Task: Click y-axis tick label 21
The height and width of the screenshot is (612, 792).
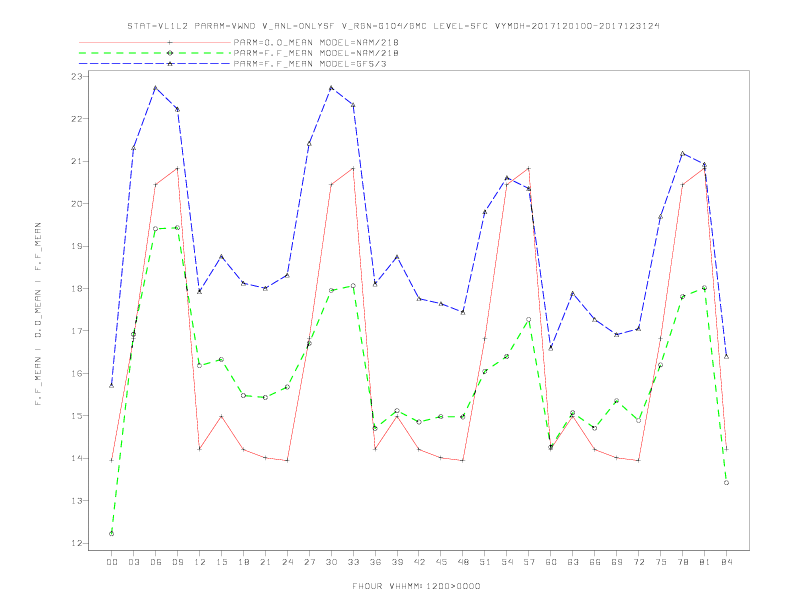Action: pos(77,161)
